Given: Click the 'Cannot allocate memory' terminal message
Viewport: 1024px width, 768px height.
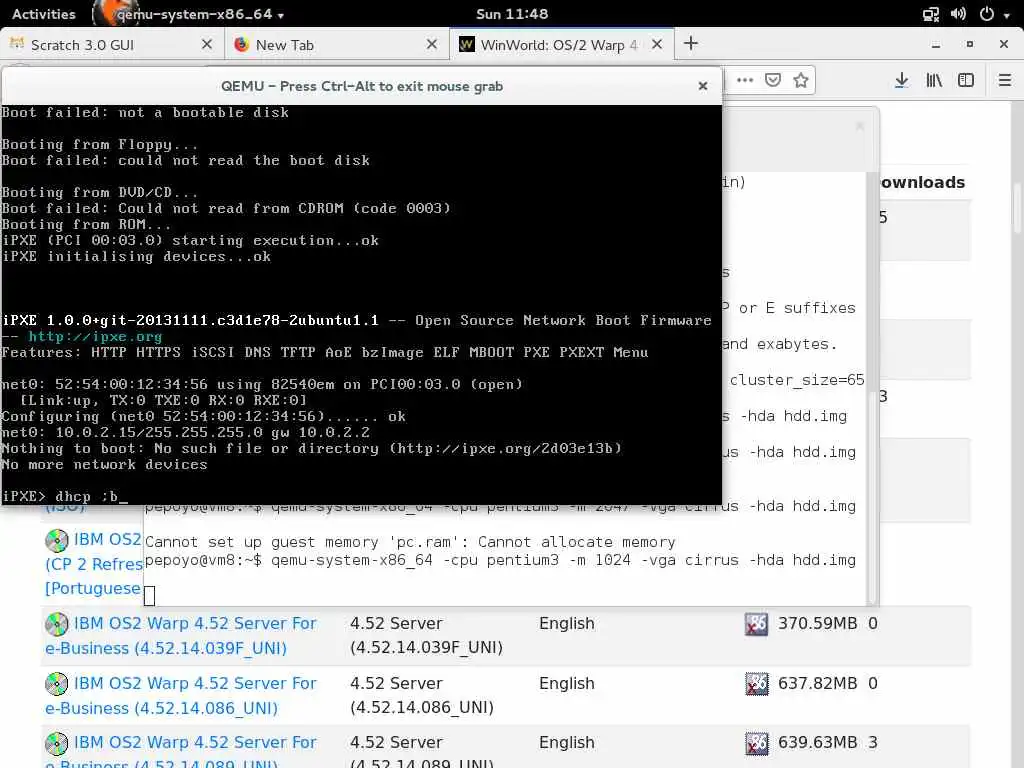Looking at the screenshot, I should pos(410,542).
